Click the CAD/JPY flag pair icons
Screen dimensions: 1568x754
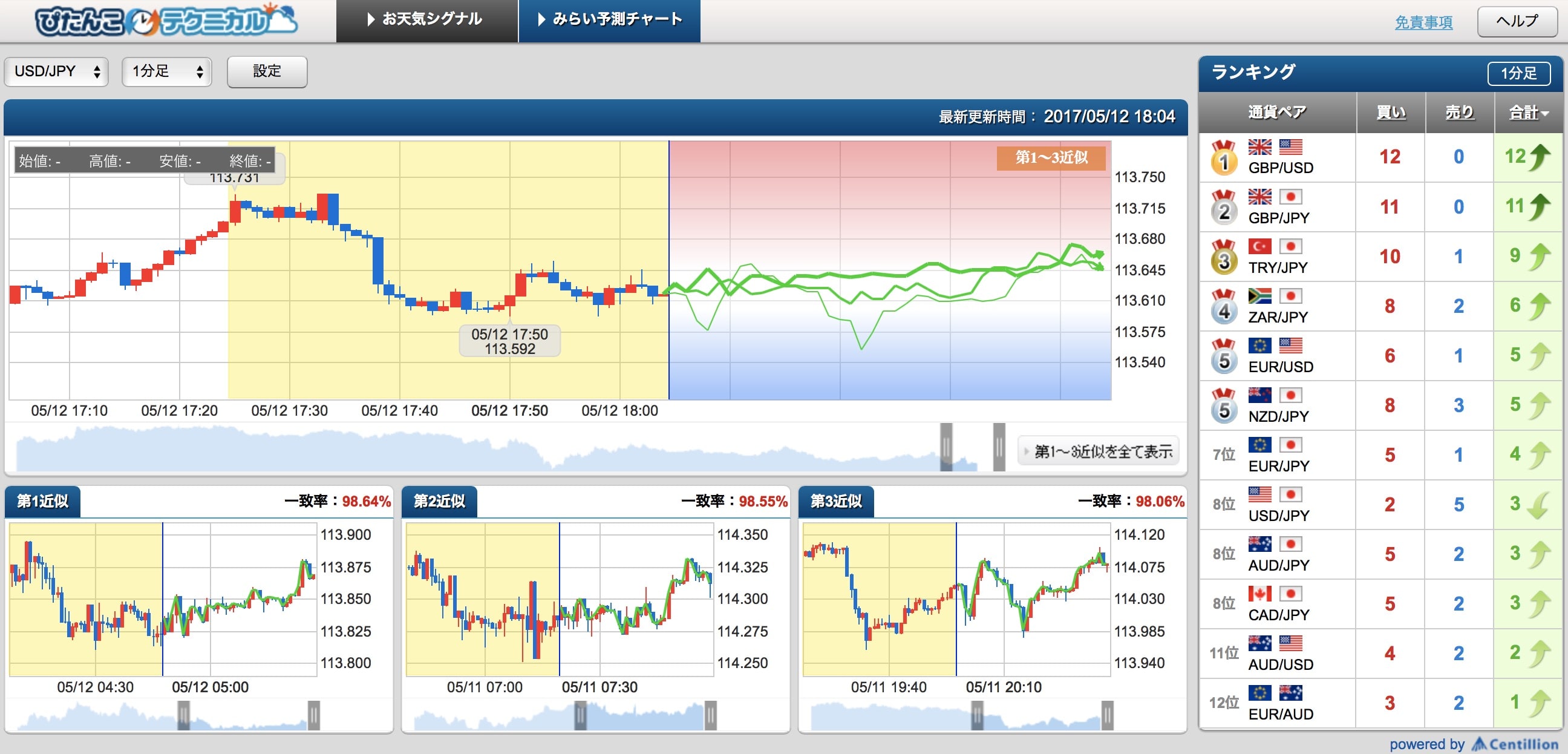[x=1275, y=594]
